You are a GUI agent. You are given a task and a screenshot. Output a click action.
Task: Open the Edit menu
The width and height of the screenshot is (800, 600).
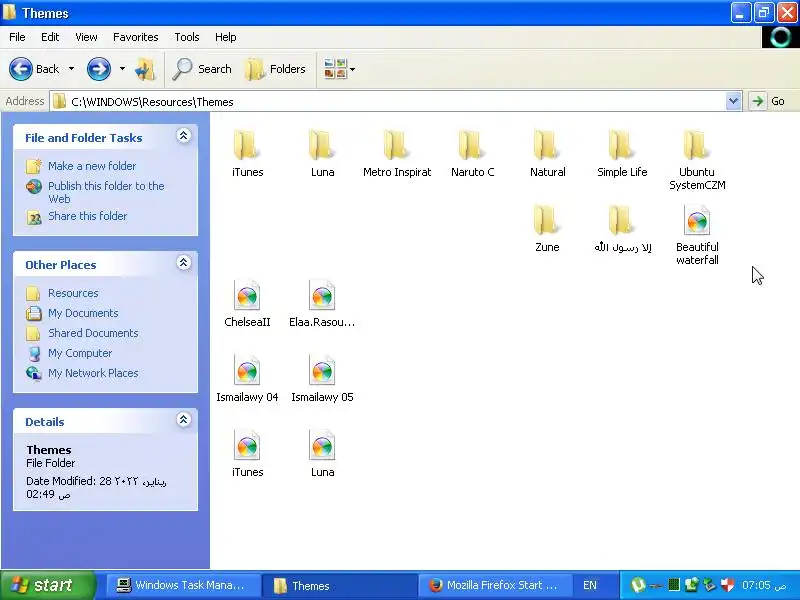[50, 37]
